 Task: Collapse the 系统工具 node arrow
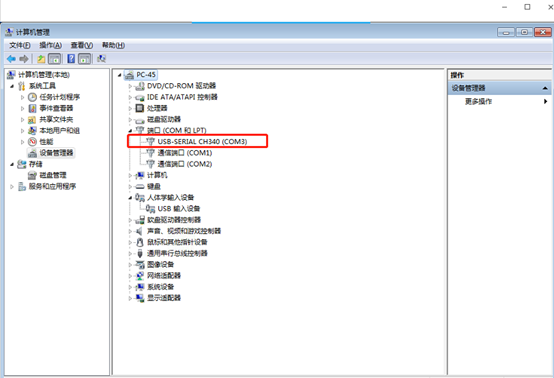tap(12, 86)
